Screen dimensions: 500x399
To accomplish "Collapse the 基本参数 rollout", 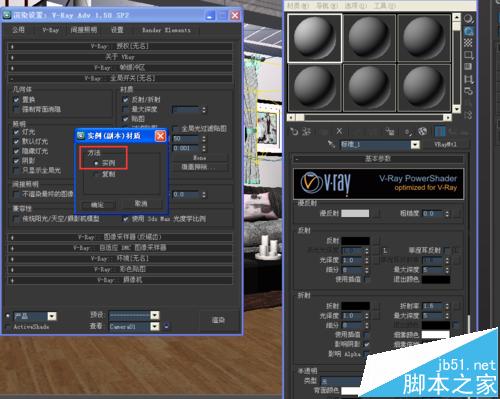I will pyautogui.click(x=378, y=159).
